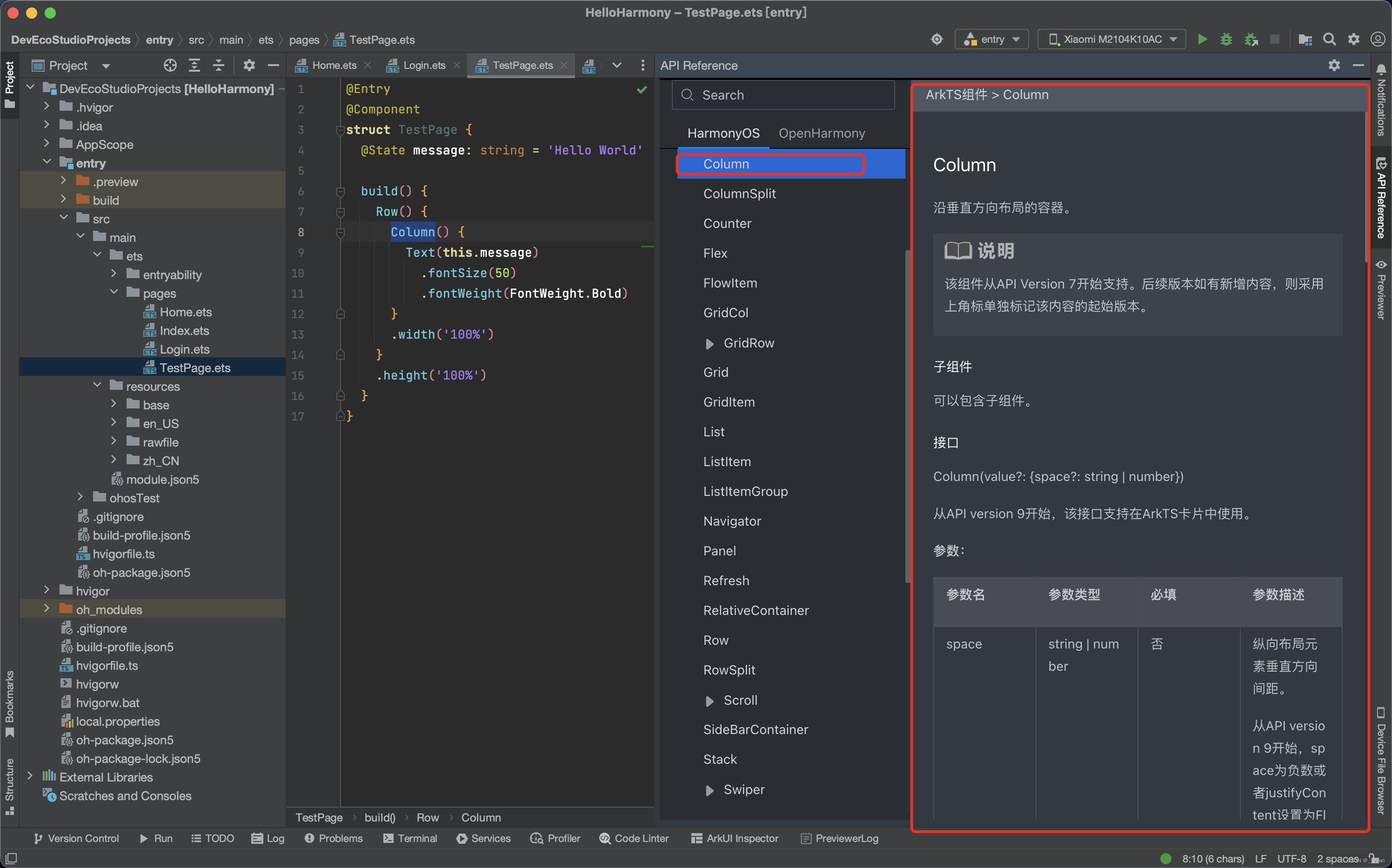Viewport: 1392px width, 868px height.
Task: Click the API Reference search field
Action: tap(783, 95)
